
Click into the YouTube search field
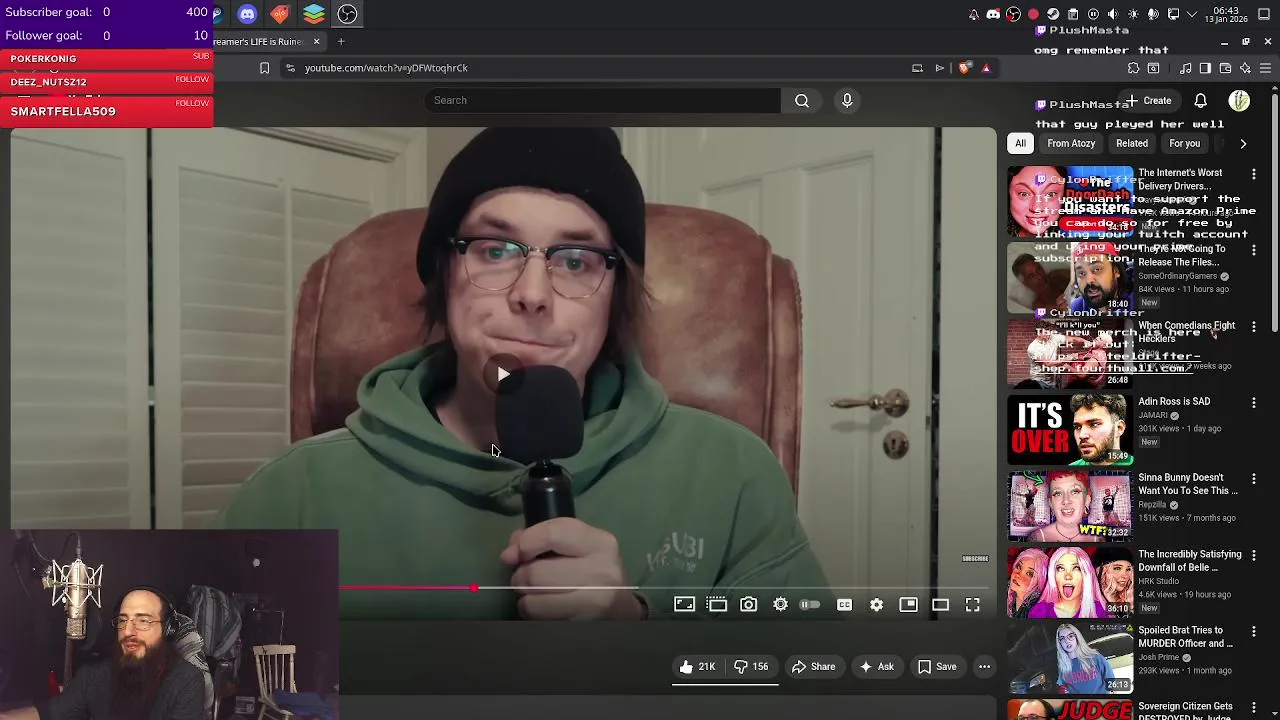(x=602, y=100)
